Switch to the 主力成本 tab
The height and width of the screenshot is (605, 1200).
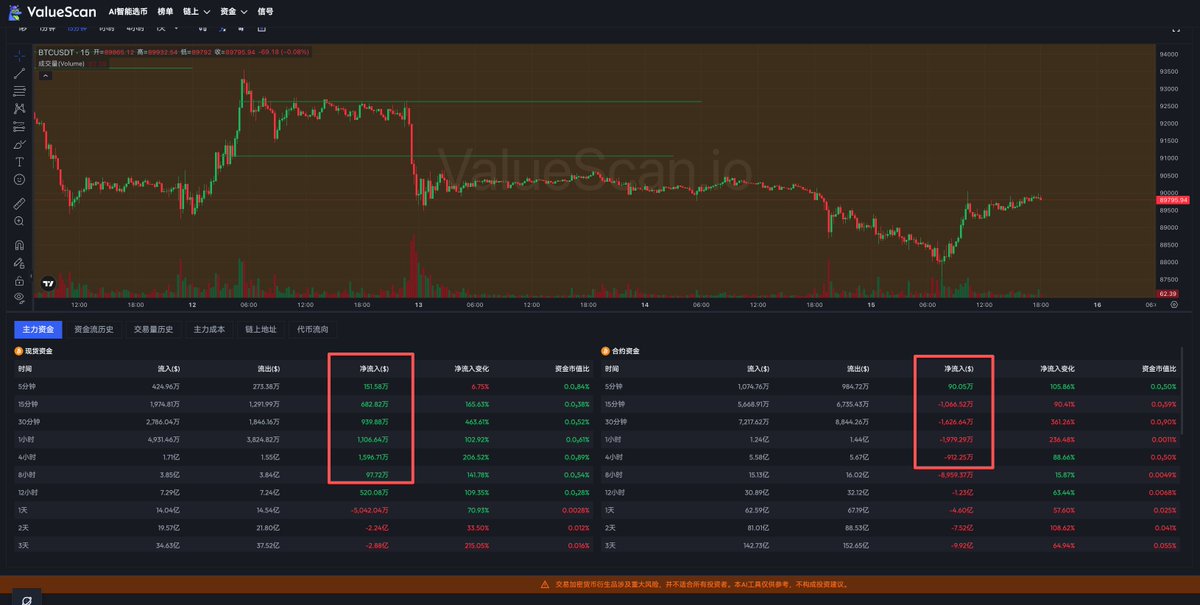pos(210,329)
